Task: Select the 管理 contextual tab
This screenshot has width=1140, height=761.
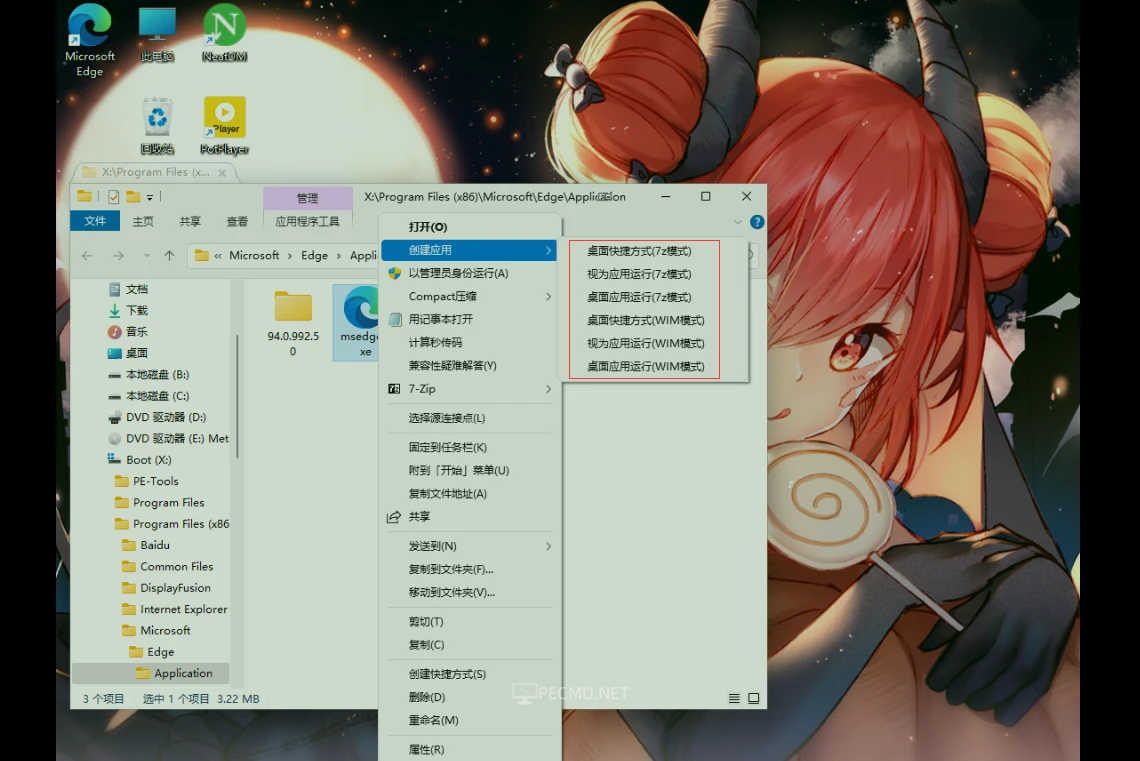Action: click(x=308, y=198)
